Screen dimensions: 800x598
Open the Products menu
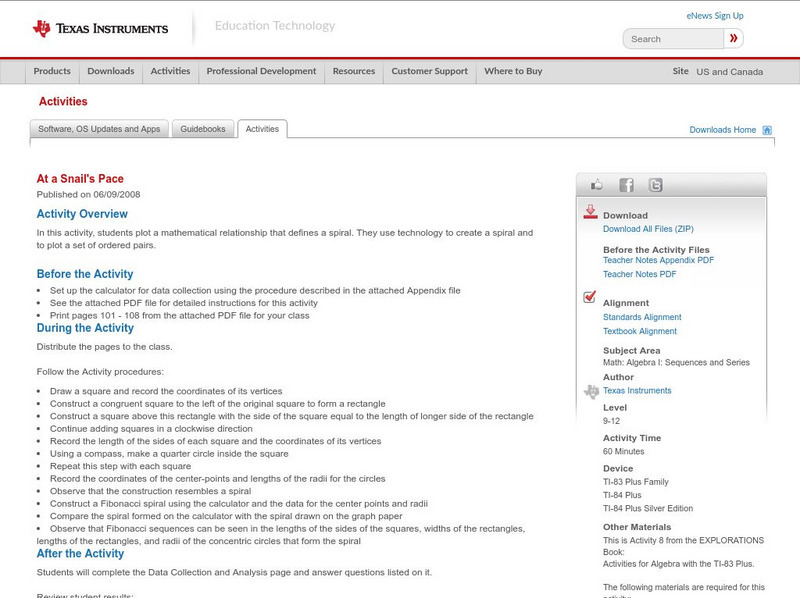(52, 71)
